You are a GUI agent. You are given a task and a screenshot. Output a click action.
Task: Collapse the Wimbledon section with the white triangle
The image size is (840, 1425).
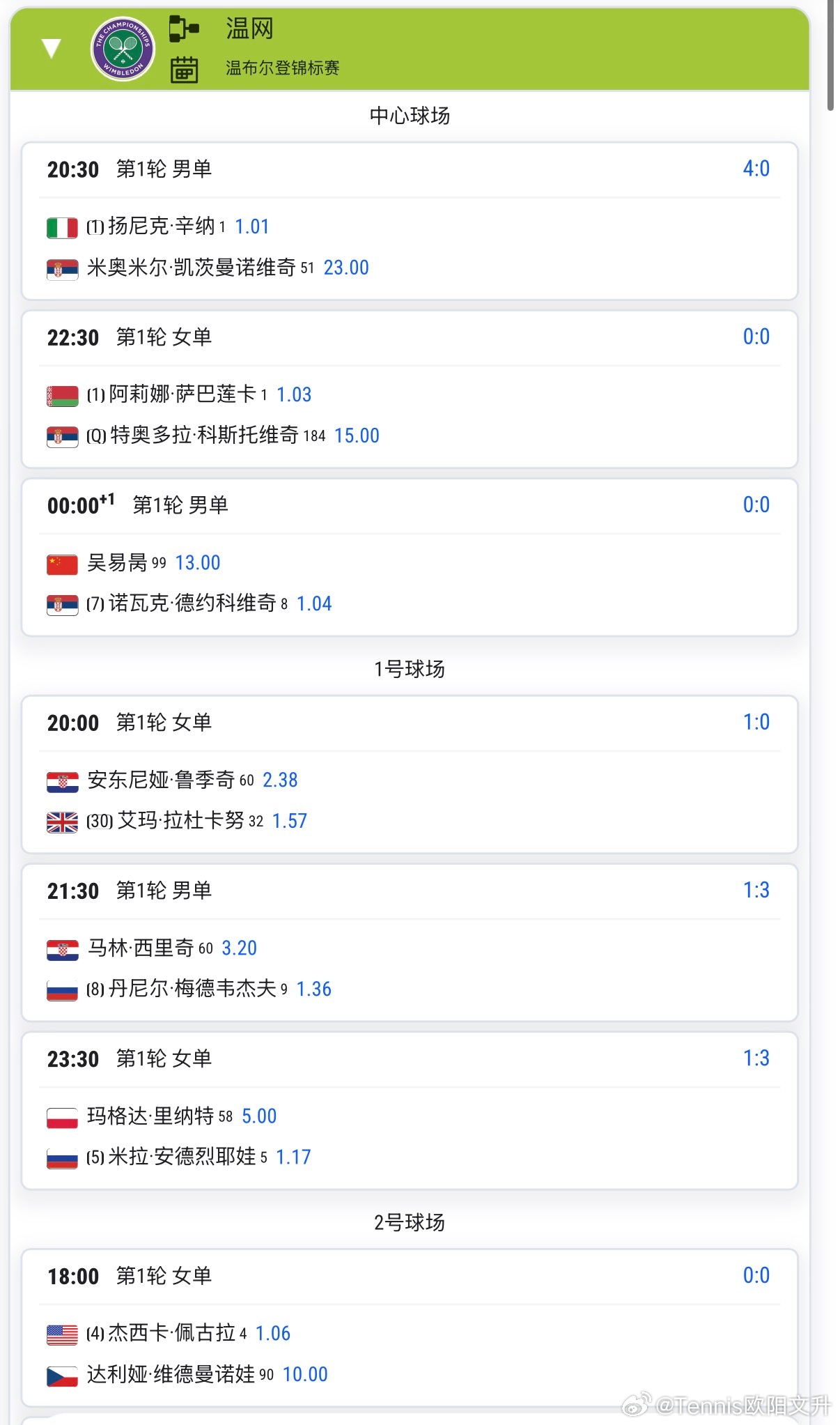point(52,48)
